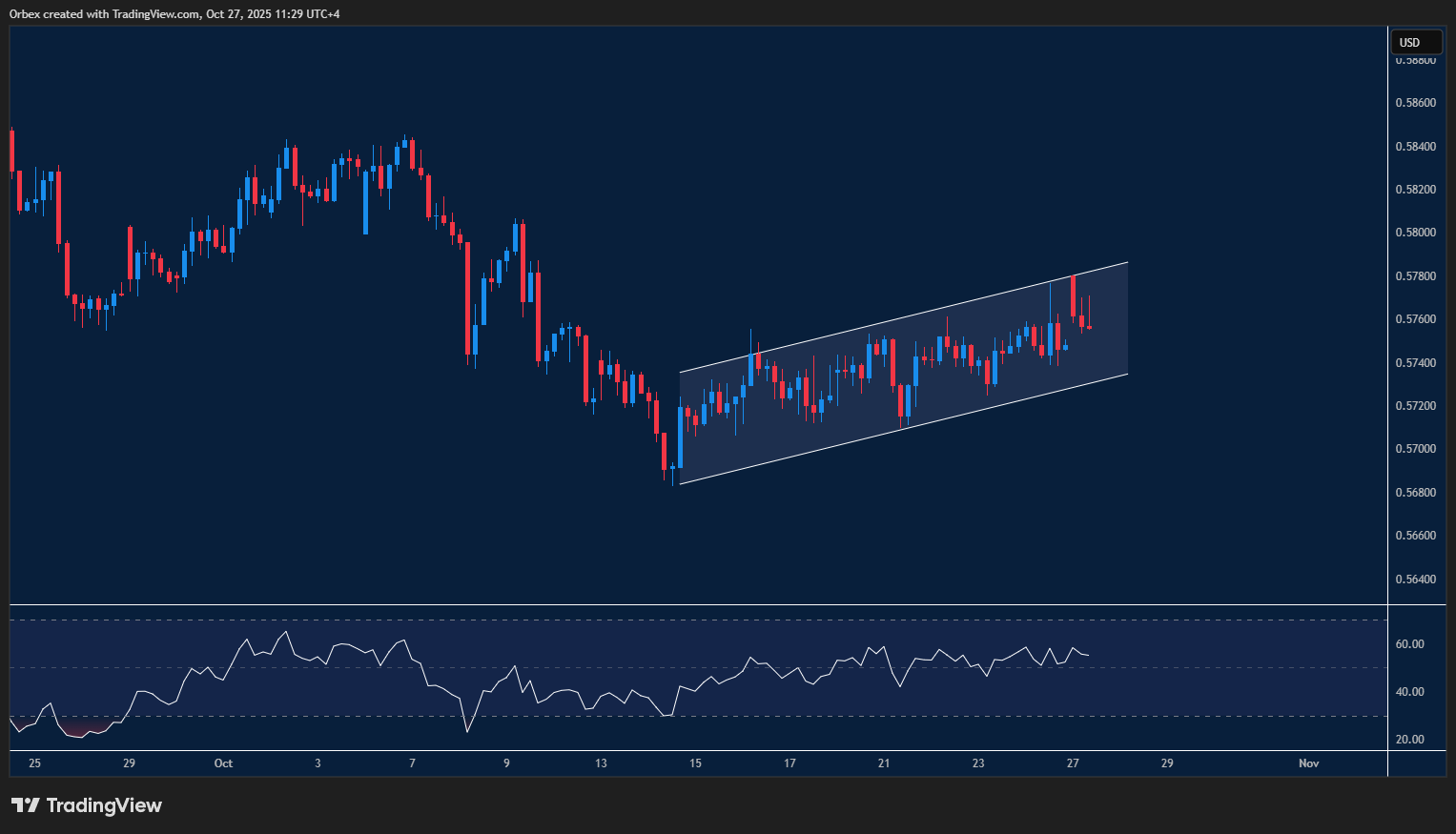
Task: Click the Oct label on the time axis
Action: point(223,763)
